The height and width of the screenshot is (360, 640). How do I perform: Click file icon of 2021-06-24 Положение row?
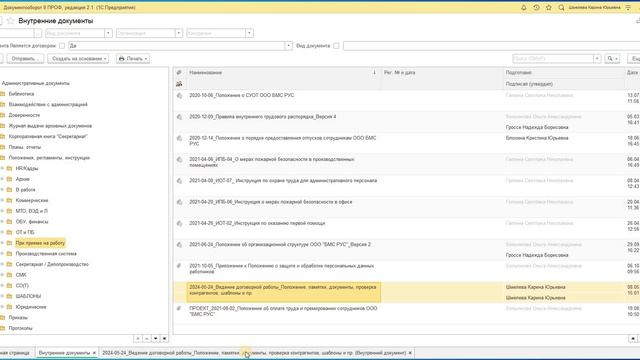pyautogui.click(x=179, y=245)
